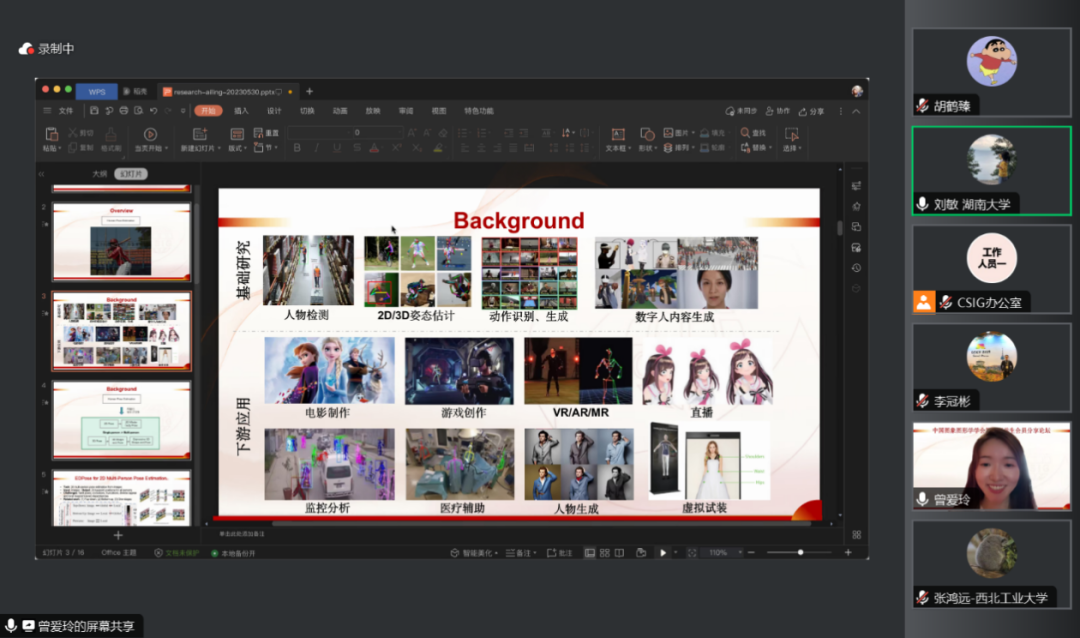Open the font size combo box
The image size is (1080, 638).
[x=377, y=132]
